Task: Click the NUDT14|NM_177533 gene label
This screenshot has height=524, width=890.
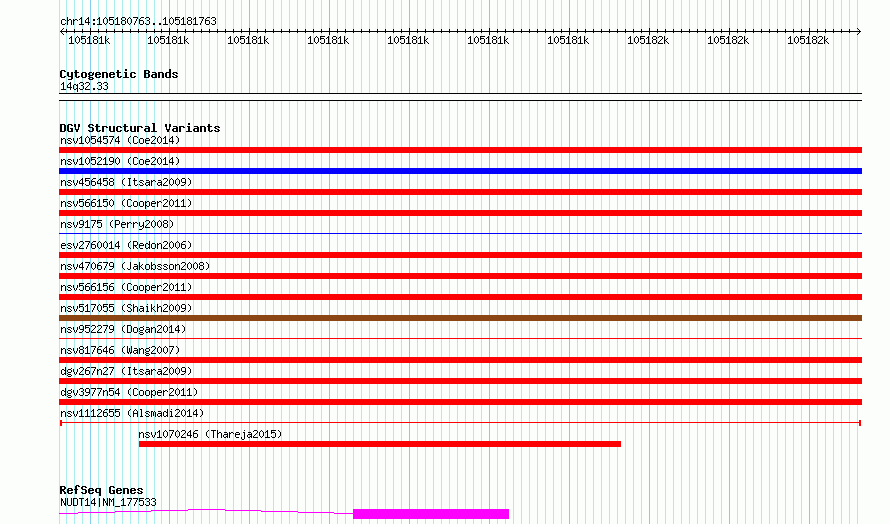Action: pos(108,502)
